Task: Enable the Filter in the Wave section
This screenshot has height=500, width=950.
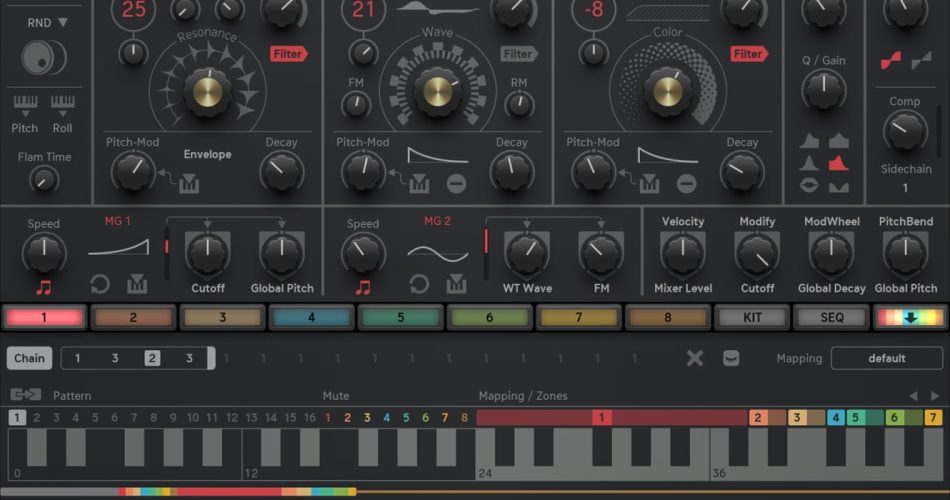Action: [x=519, y=54]
